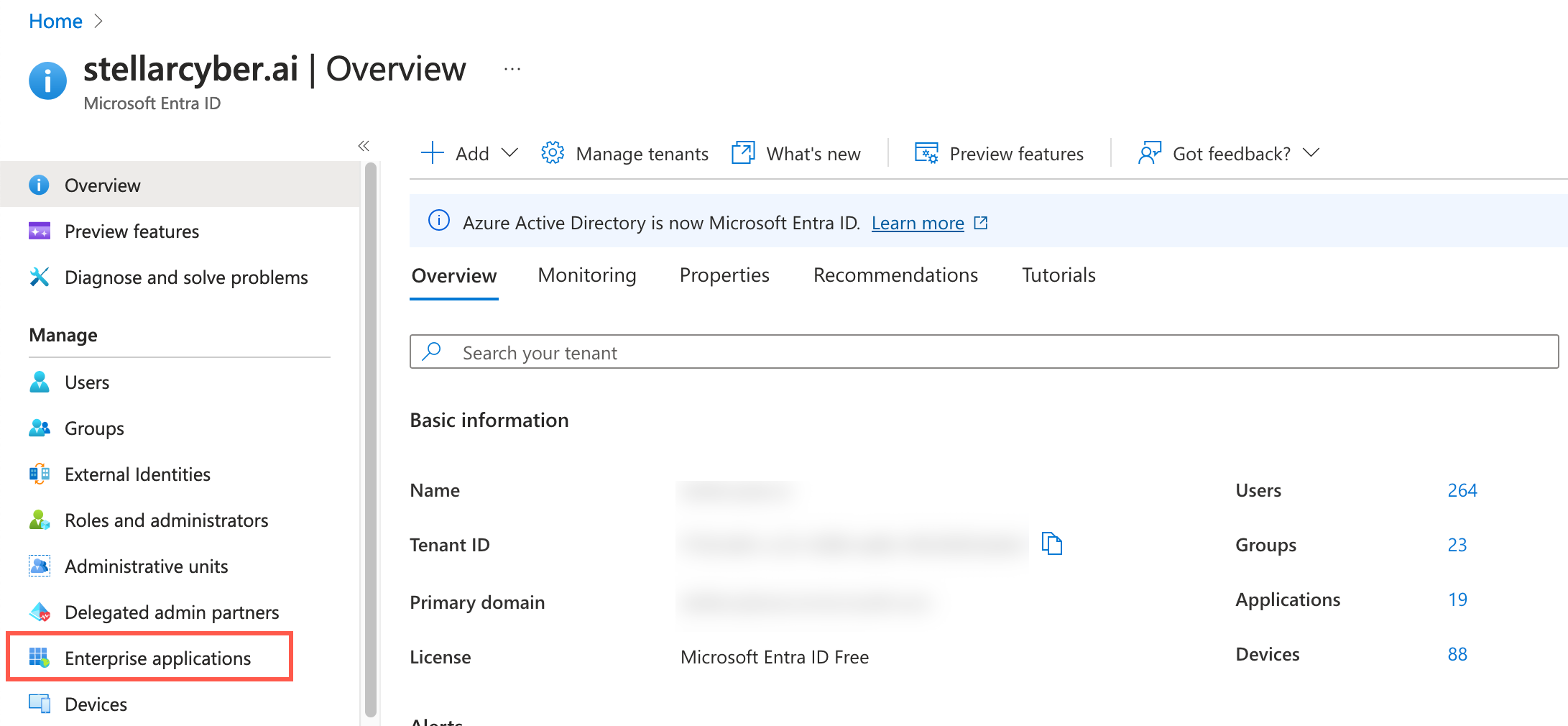Viewport: 1568px width, 726px height.
Task: Click the Preview features toolbar icon
Action: coord(926,153)
